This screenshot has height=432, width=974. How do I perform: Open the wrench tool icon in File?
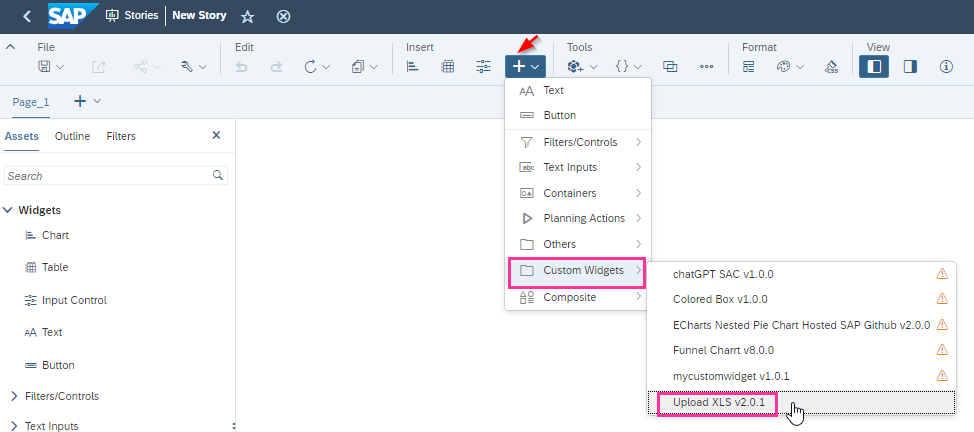[x=187, y=67]
